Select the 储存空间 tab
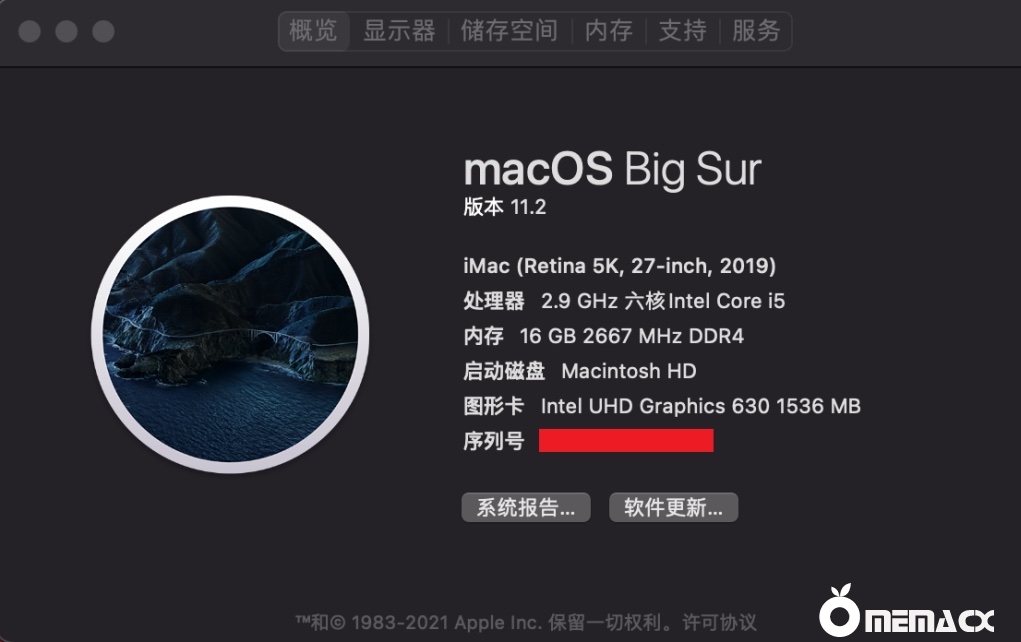This screenshot has width=1021, height=642. point(509,31)
